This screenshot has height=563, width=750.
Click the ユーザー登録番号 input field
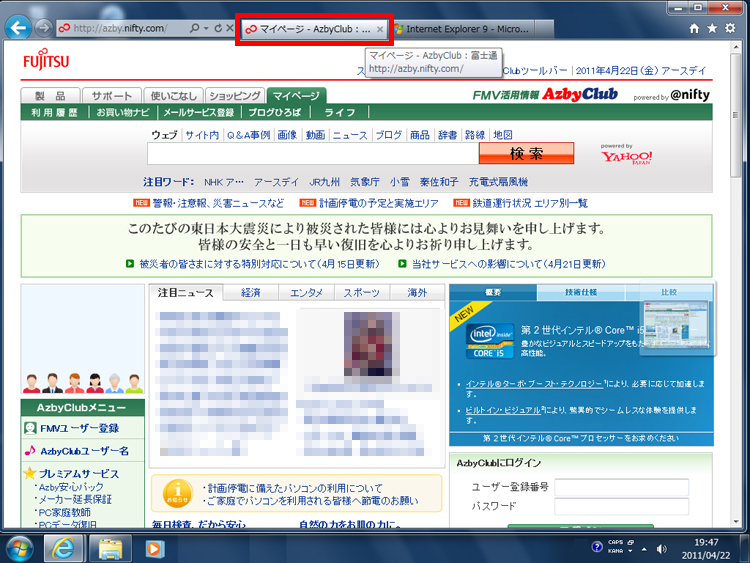pos(621,487)
